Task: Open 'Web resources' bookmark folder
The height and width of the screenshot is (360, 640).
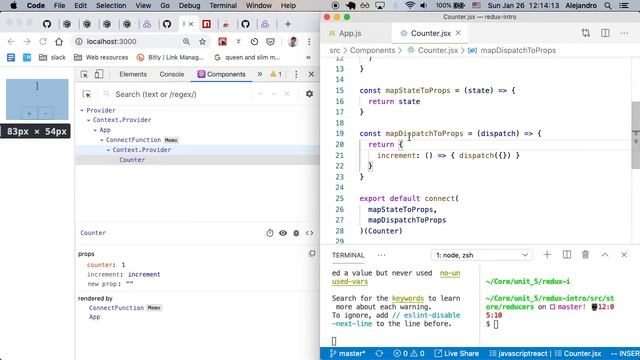Action: point(101,58)
